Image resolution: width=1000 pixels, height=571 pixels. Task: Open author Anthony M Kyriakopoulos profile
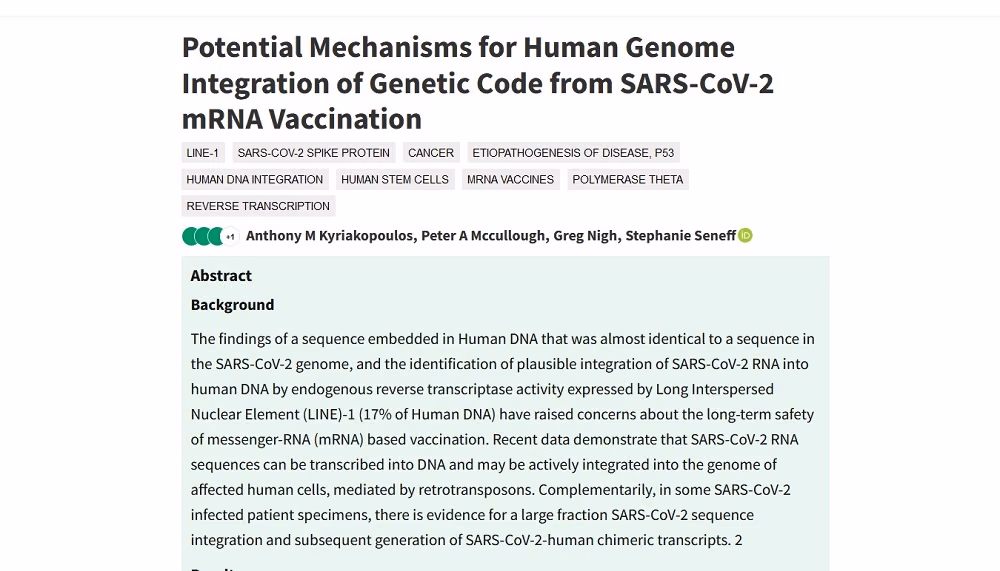329,235
